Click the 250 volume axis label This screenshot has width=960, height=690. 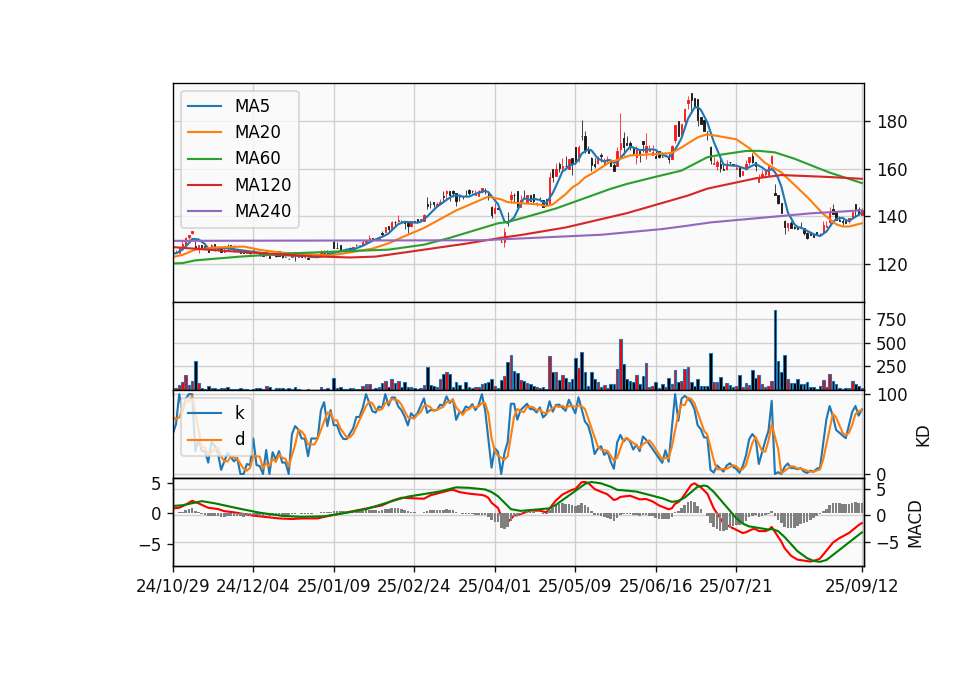click(x=892, y=367)
